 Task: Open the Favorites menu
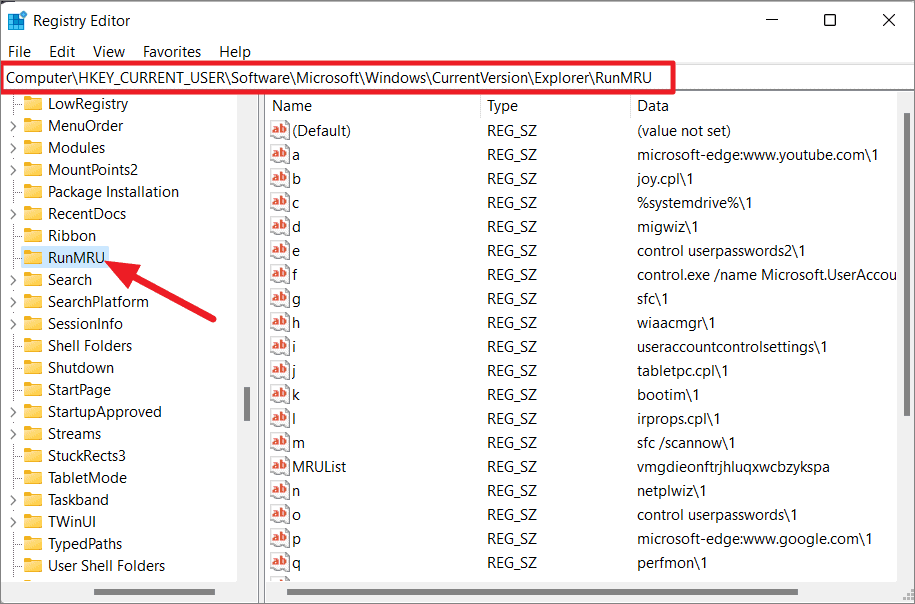[x=171, y=52]
